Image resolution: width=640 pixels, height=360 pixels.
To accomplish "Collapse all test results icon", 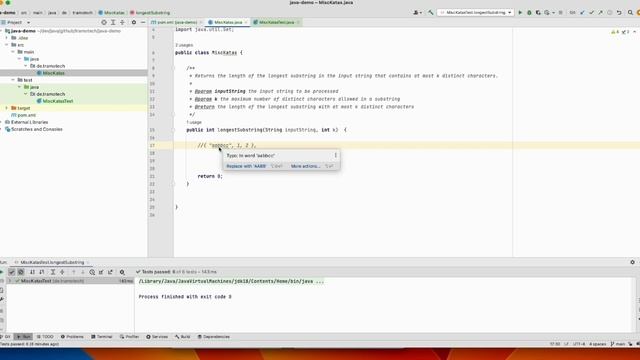I will [x=62, y=272].
